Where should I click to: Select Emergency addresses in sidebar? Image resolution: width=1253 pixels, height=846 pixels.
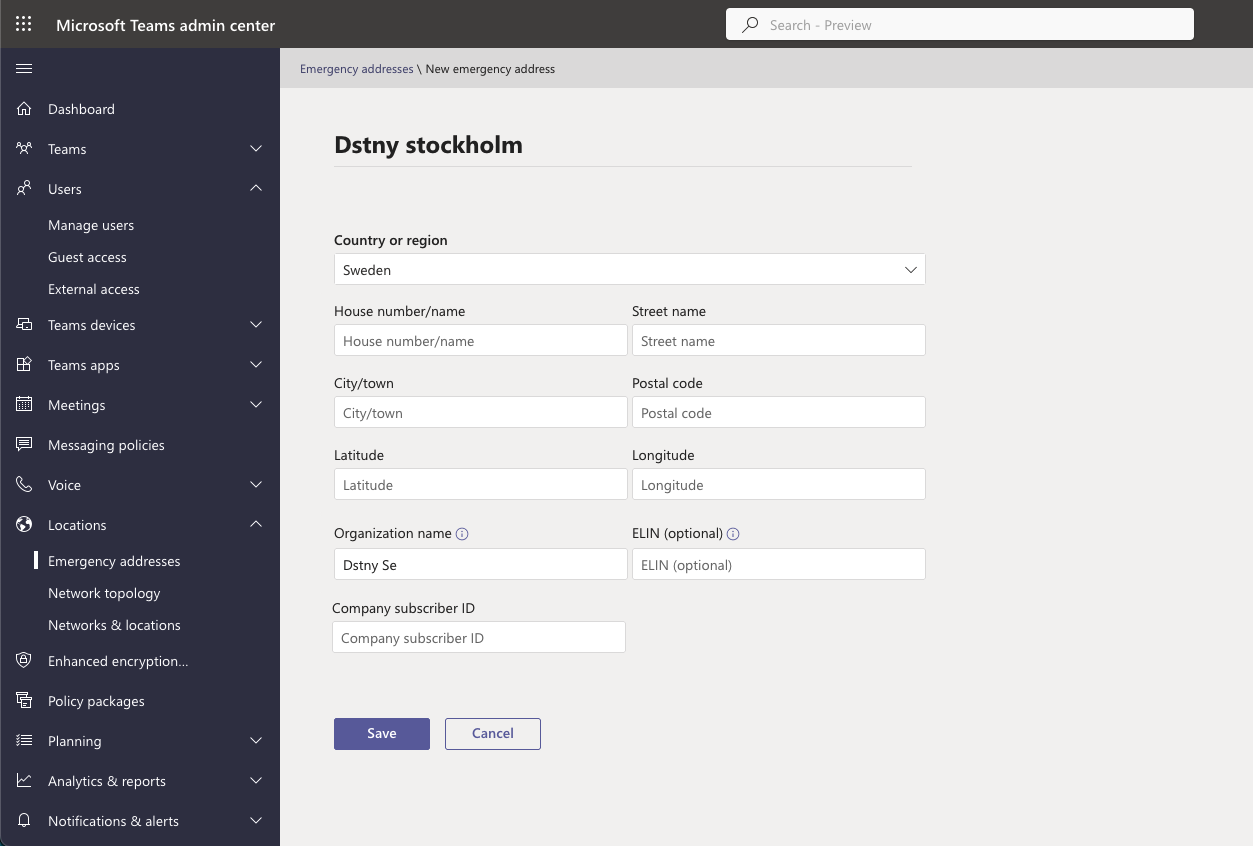coord(114,561)
